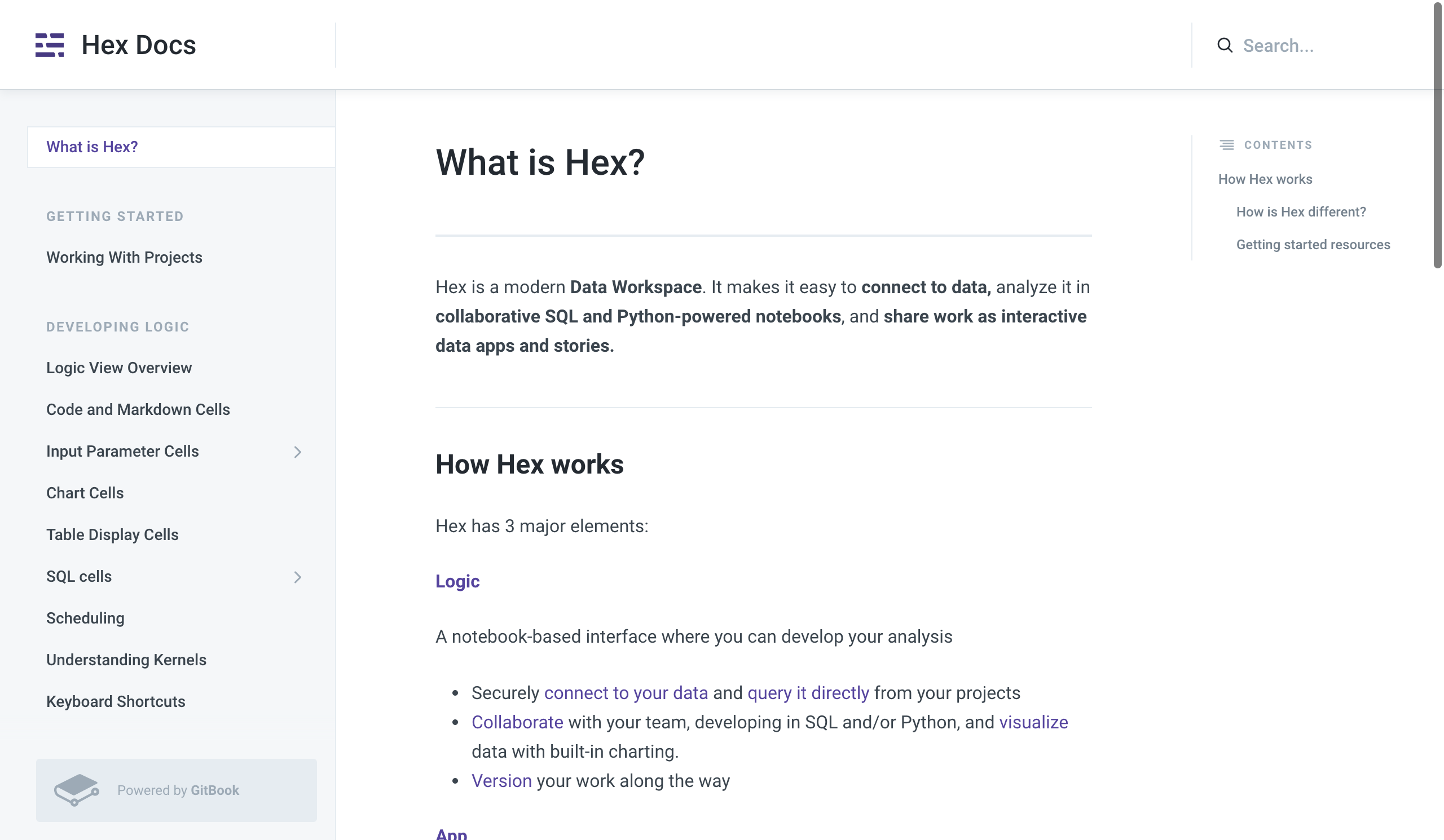Jump to How Hex works section

click(x=1265, y=179)
